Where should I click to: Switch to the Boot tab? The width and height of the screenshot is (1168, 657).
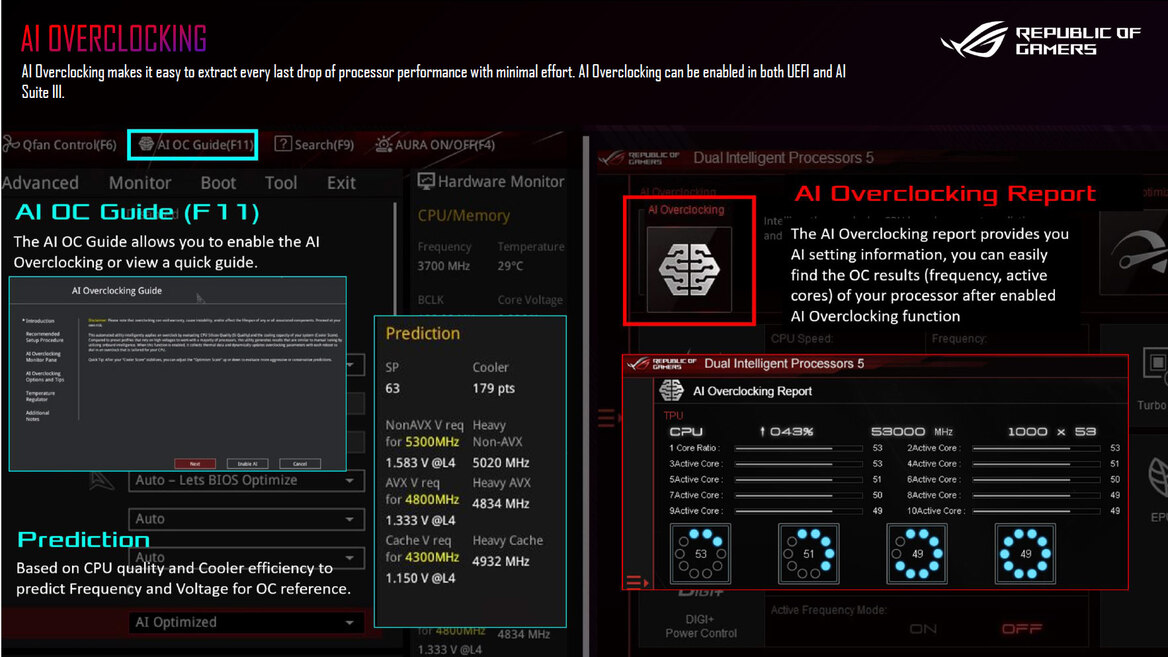point(218,182)
